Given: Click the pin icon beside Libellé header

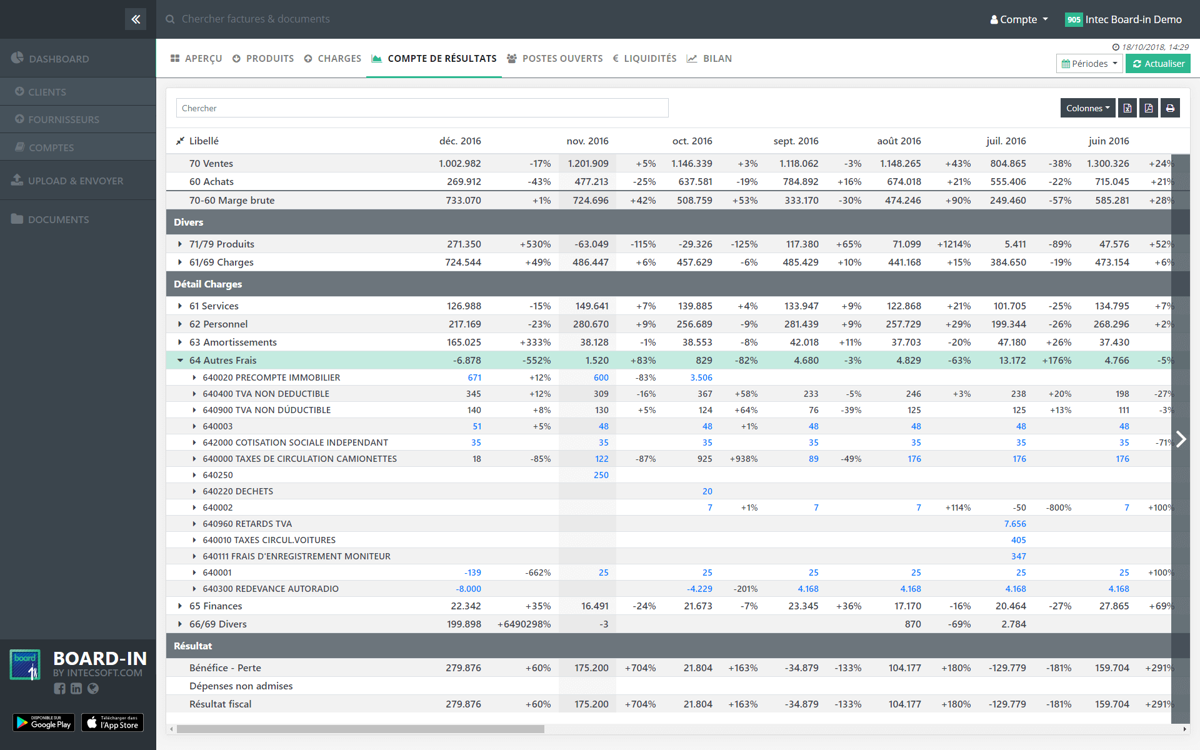Looking at the screenshot, I should tap(180, 141).
